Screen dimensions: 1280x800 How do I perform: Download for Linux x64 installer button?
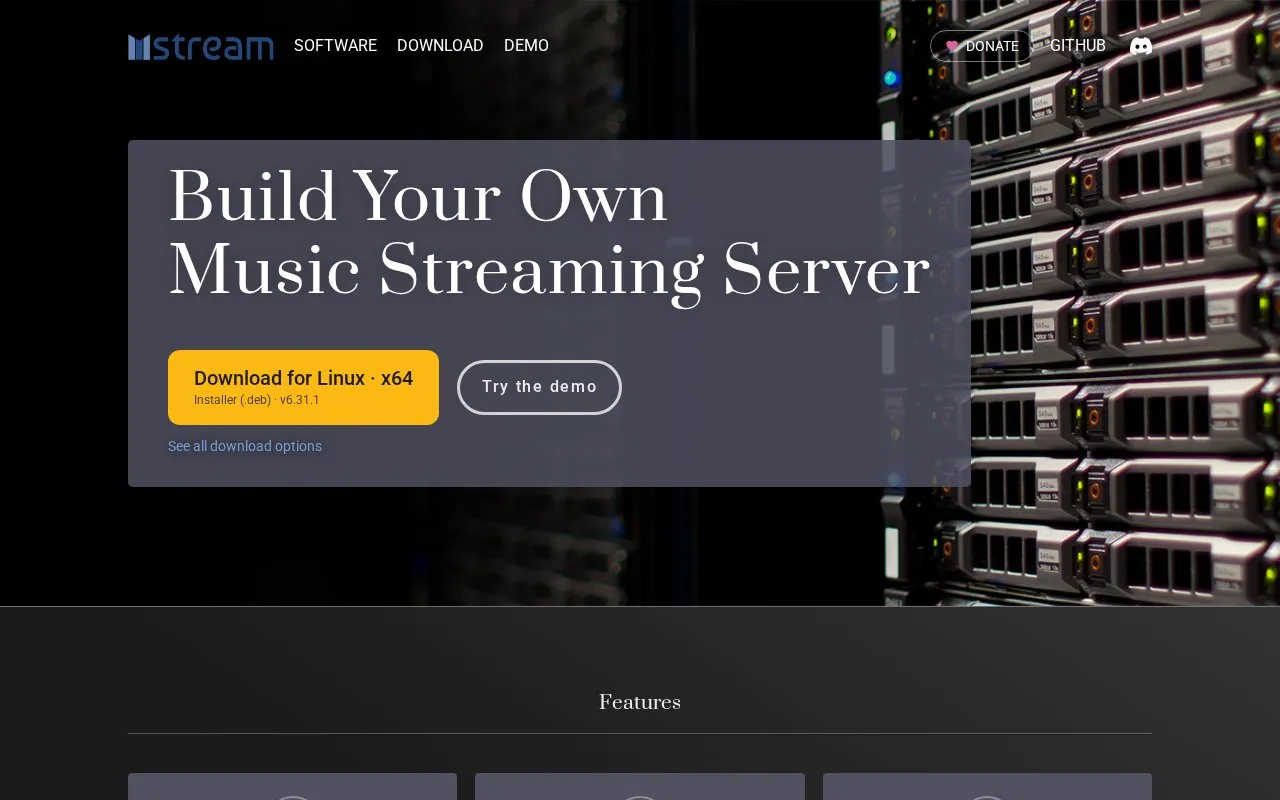tap(303, 387)
